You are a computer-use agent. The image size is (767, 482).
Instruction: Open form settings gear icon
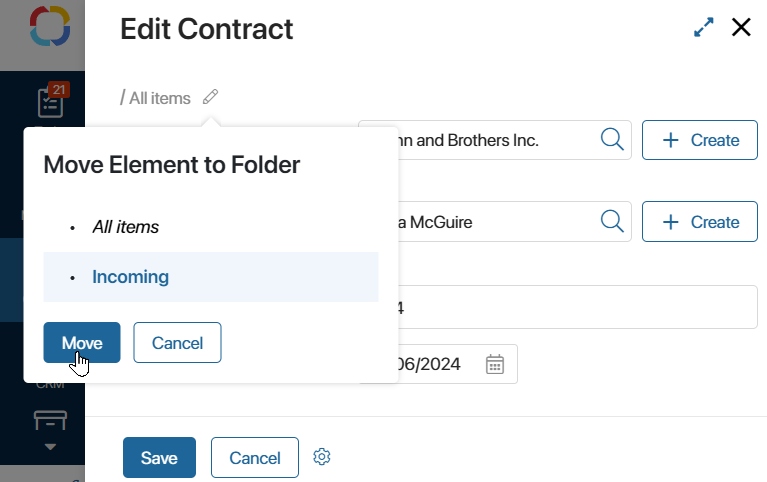click(x=321, y=457)
